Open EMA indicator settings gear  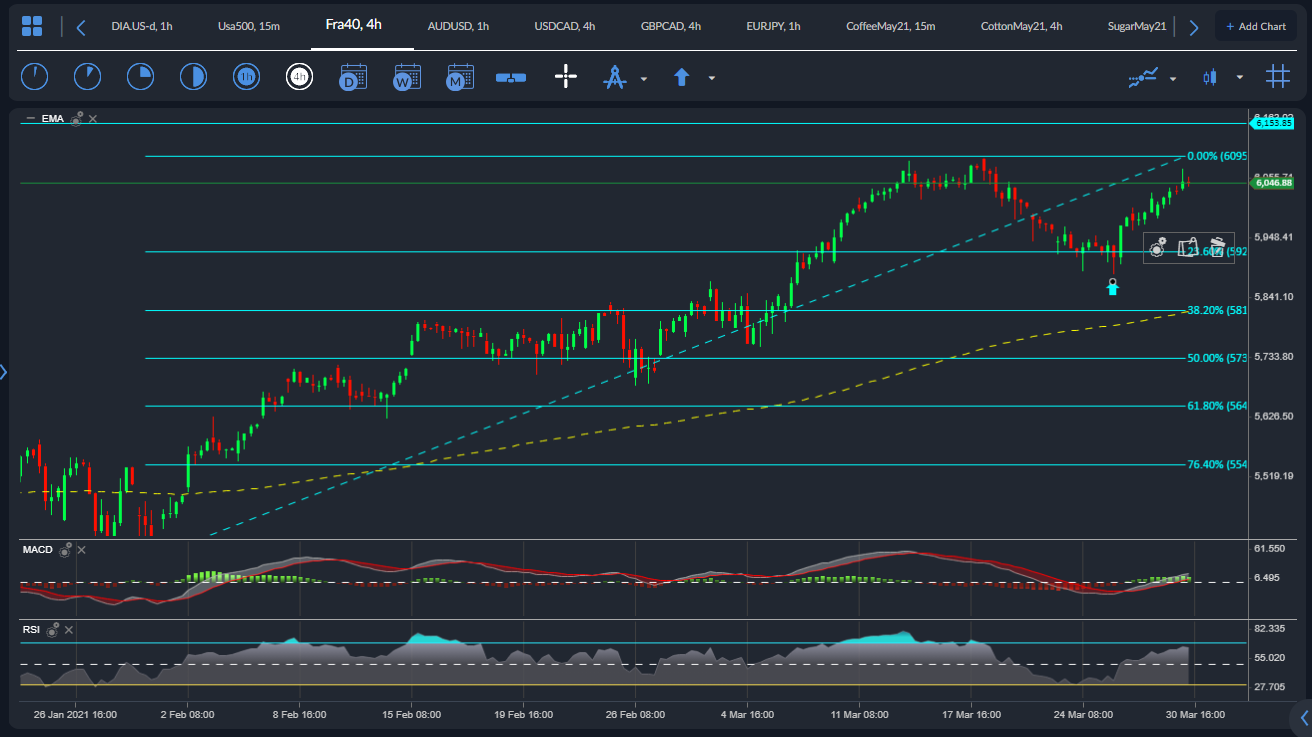coord(76,118)
